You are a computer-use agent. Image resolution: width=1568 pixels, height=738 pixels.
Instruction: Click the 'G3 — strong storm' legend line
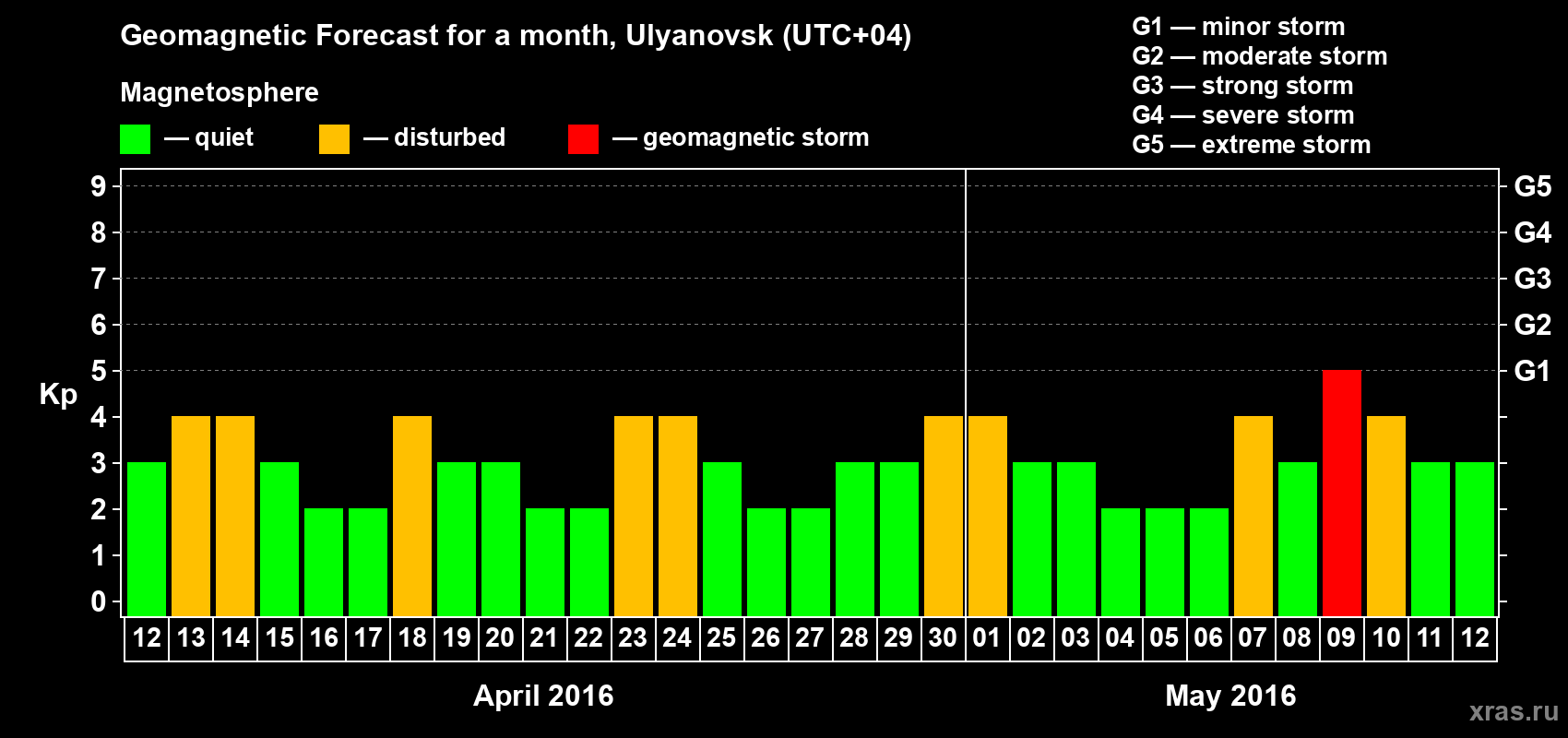click(1242, 86)
